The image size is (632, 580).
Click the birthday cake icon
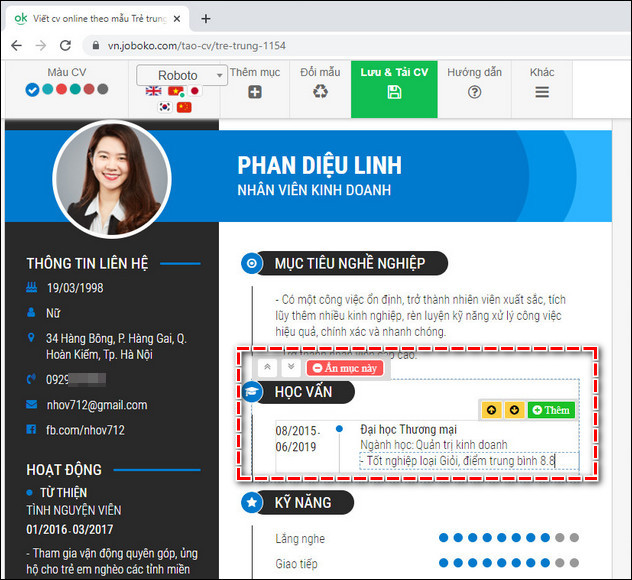[31, 287]
